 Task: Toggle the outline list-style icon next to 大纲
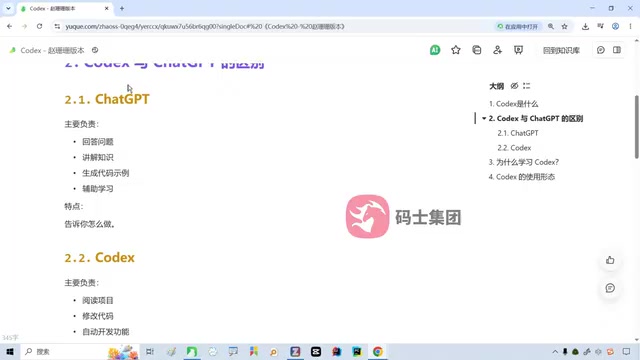click(x=527, y=86)
